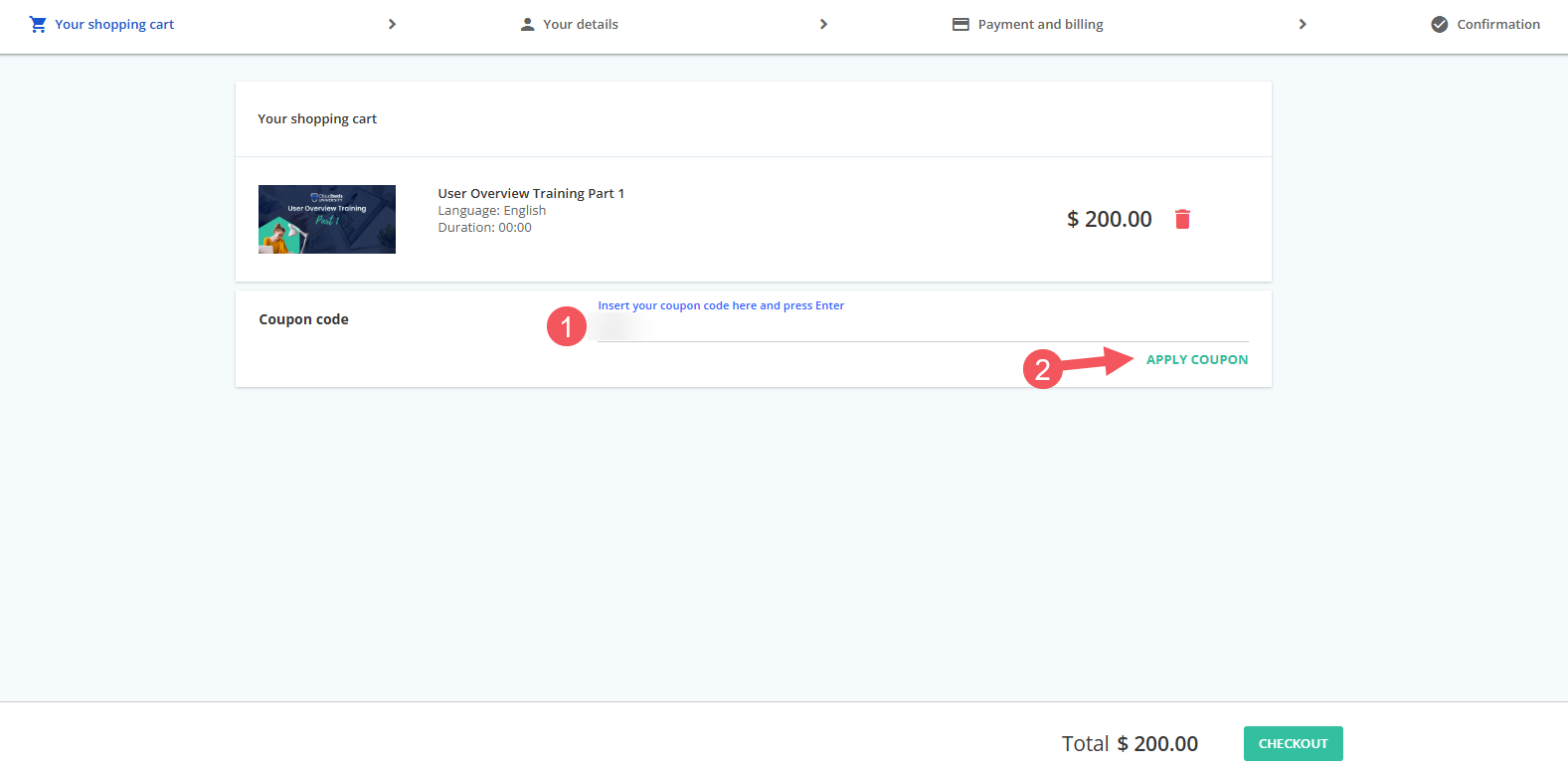1568x774 pixels.
Task: Click the chevron after Payment and billing
Action: tap(1303, 24)
